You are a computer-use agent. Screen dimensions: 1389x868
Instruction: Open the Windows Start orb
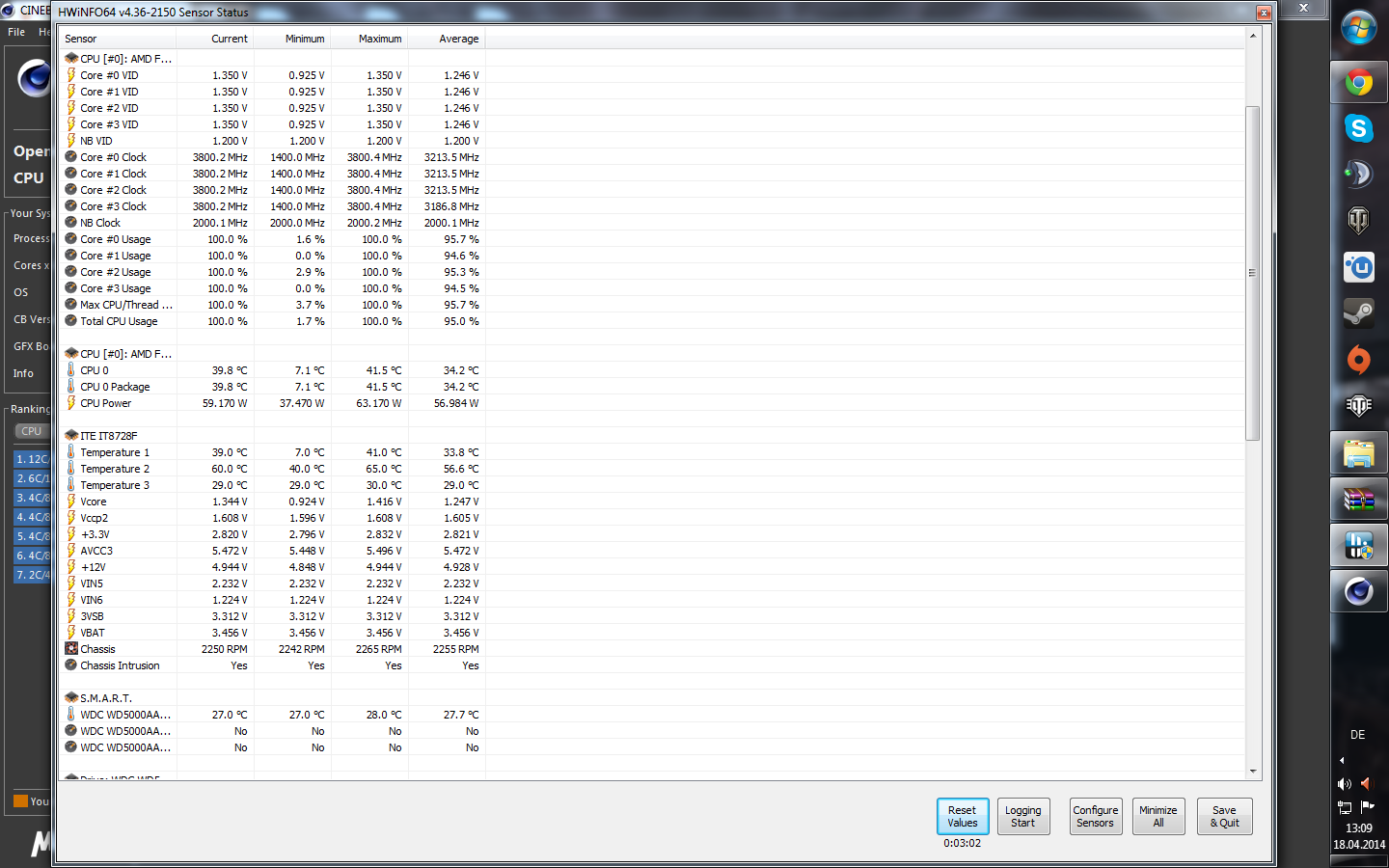coord(1358,29)
